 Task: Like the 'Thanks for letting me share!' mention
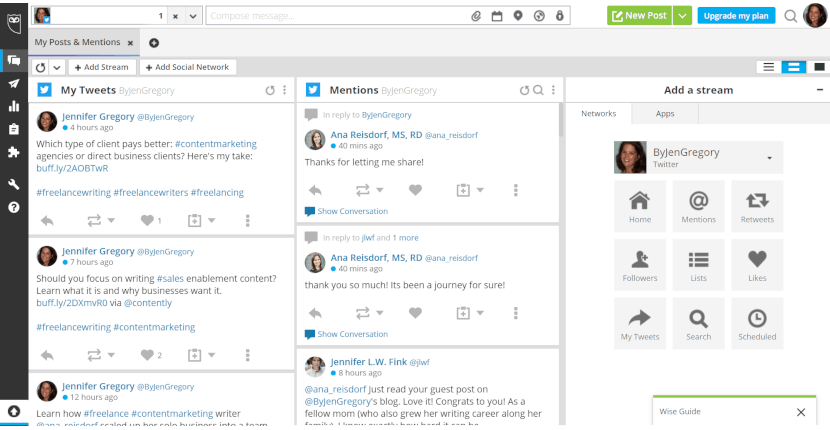pos(416,190)
